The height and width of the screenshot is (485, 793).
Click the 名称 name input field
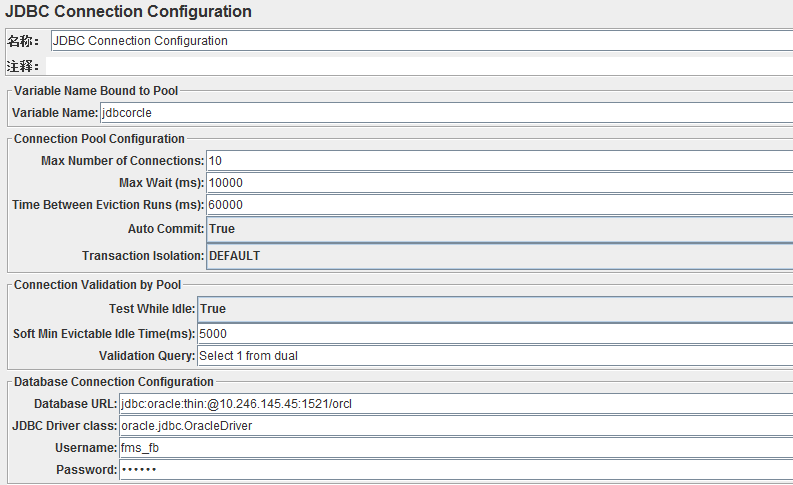[x=422, y=40]
